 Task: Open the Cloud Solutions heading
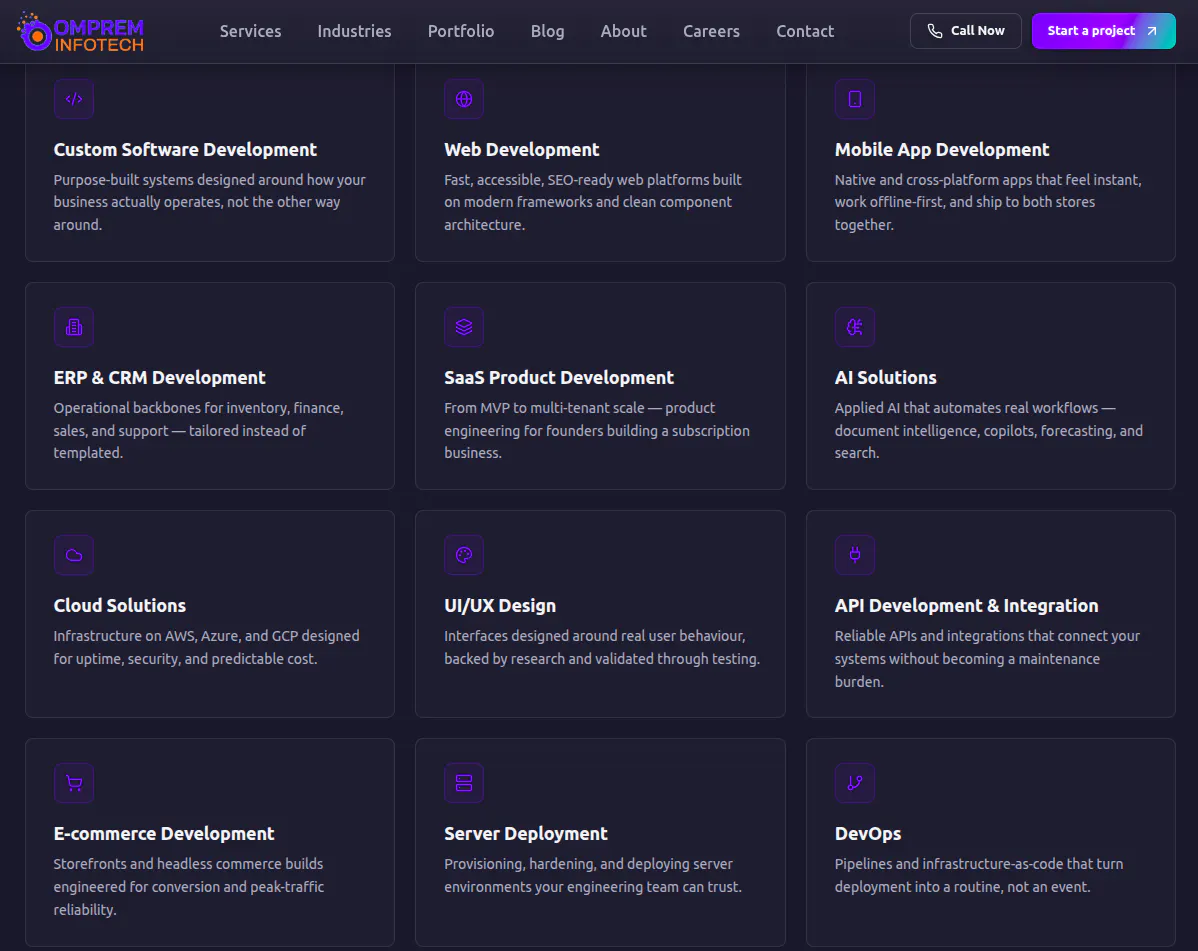(x=120, y=606)
